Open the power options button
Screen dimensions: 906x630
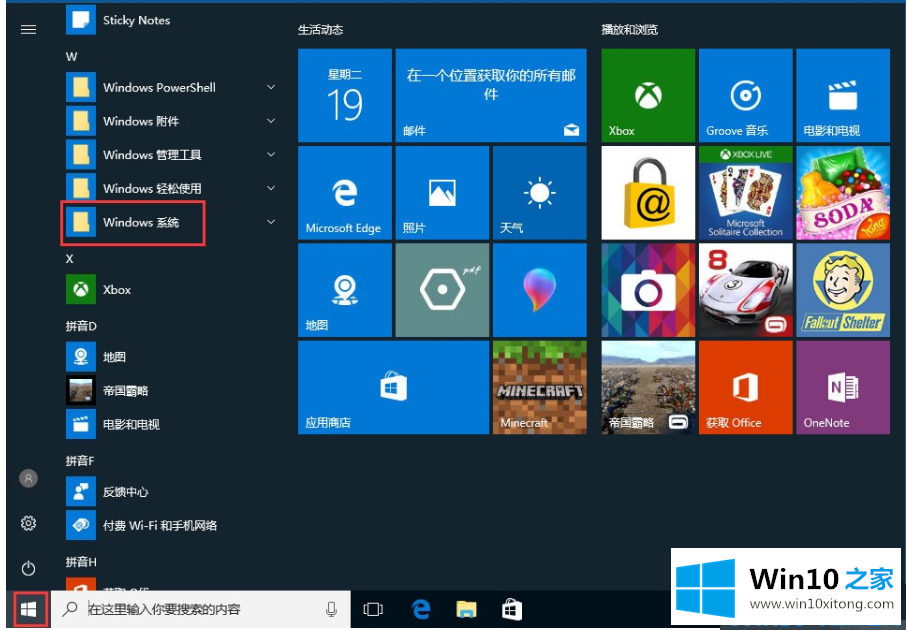pyautogui.click(x=28, y=568)
